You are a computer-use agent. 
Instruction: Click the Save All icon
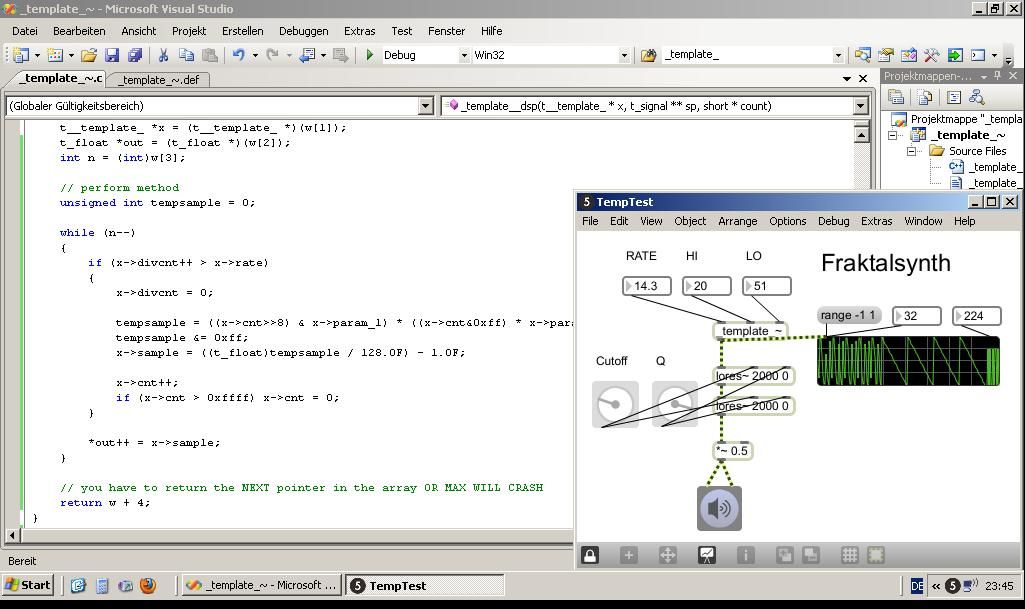[135, 55]
